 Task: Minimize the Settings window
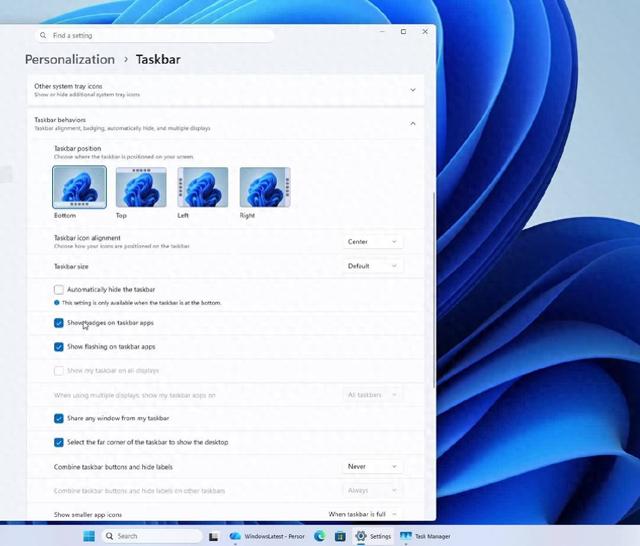pos(382,31)
